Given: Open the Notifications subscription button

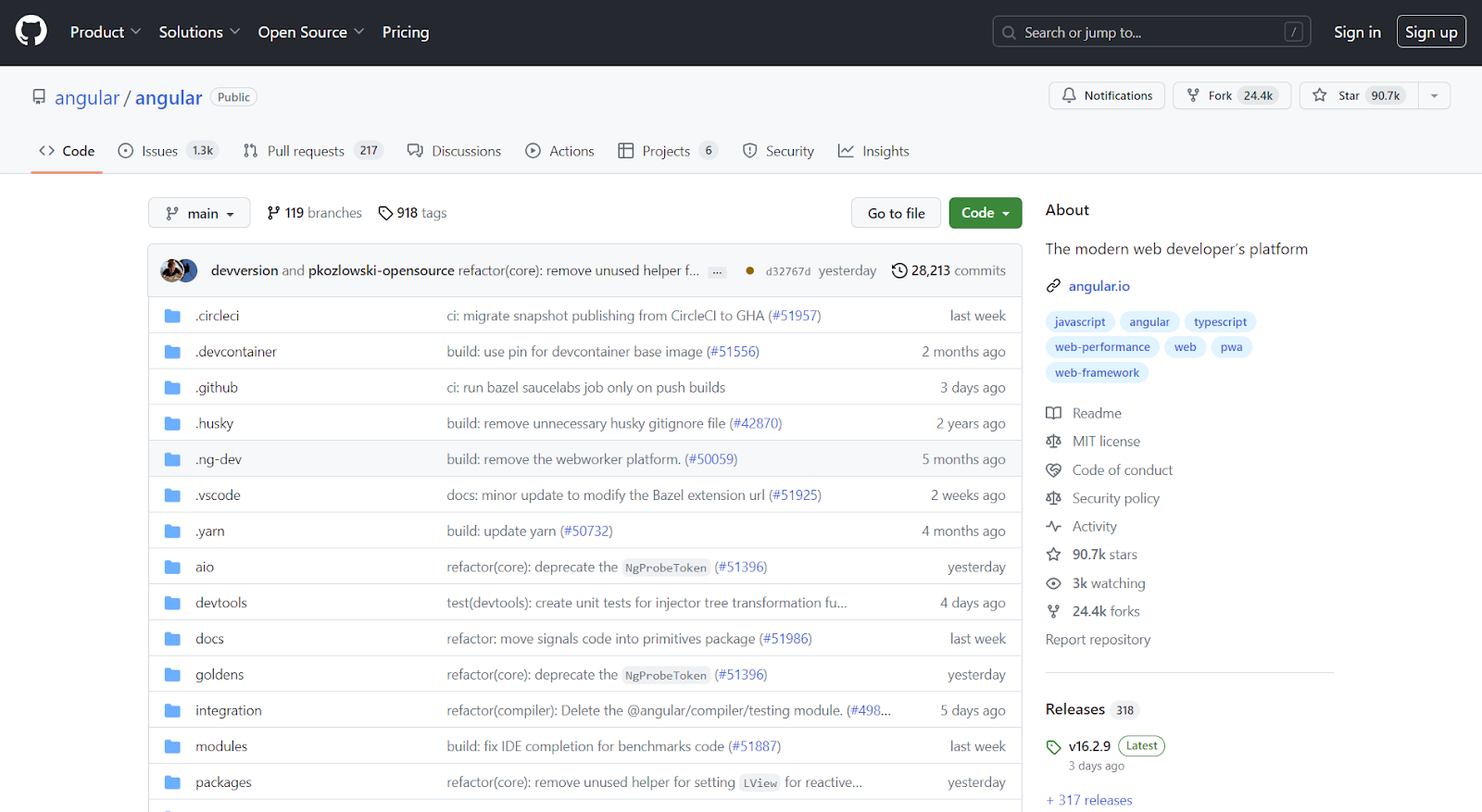Looking at the screenshot, I should click(1107, 95).
